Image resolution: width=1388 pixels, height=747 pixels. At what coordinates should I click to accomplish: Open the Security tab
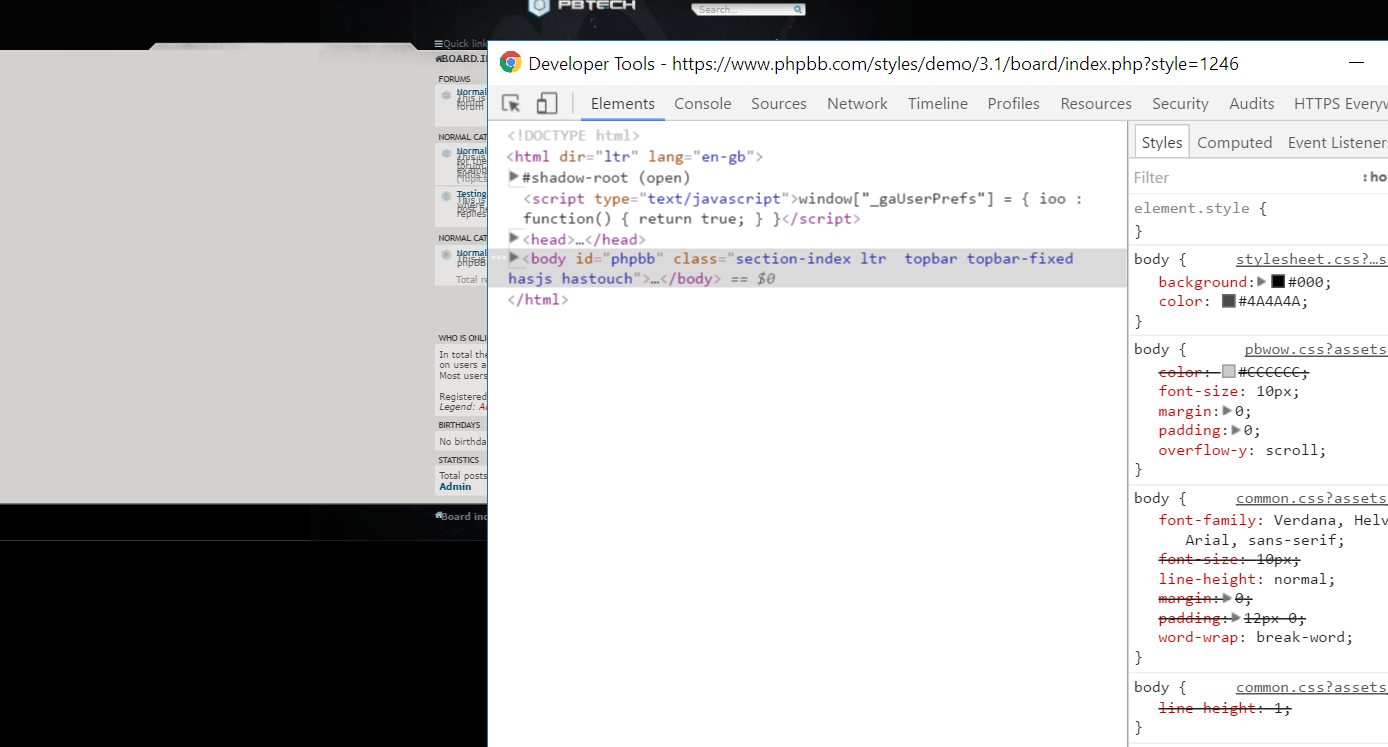pyautogui.click(x=1180, y=104)
